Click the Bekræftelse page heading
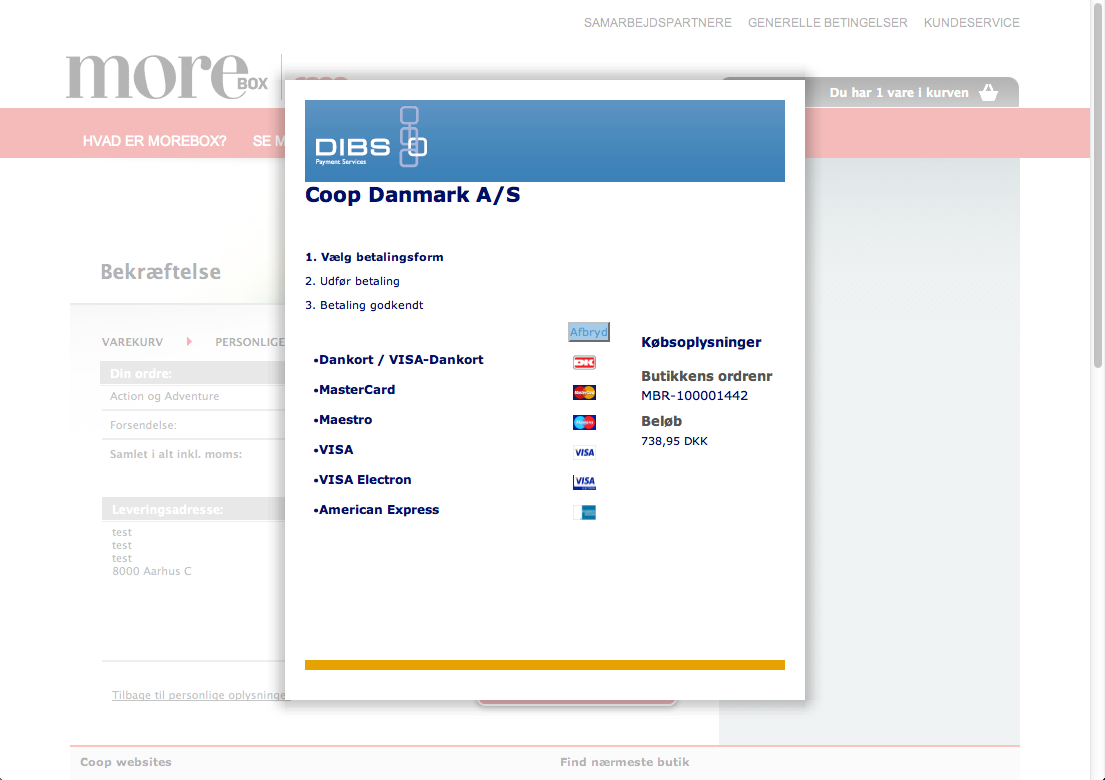The image size is (1105, 780). point(161,271)
